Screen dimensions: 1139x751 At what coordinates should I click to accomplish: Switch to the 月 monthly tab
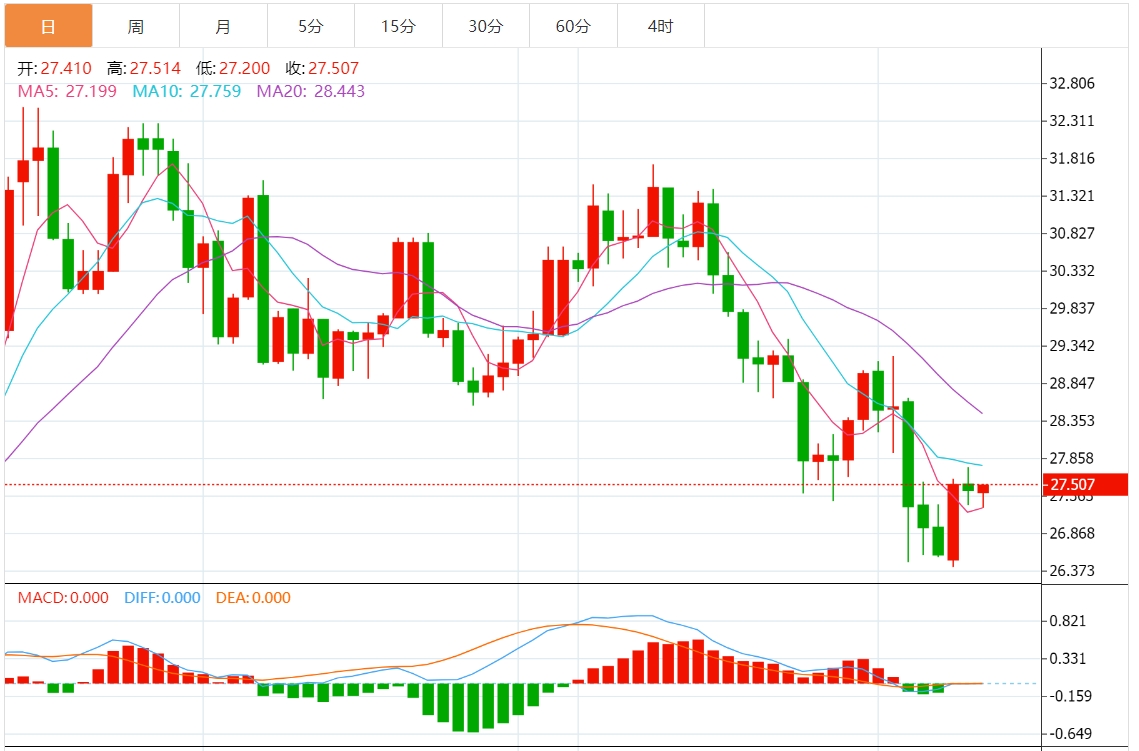[223, 26]
